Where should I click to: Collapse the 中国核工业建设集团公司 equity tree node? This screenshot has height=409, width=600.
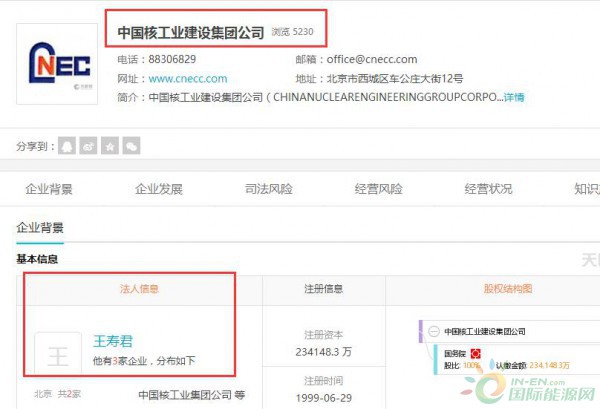pos(433,331)
